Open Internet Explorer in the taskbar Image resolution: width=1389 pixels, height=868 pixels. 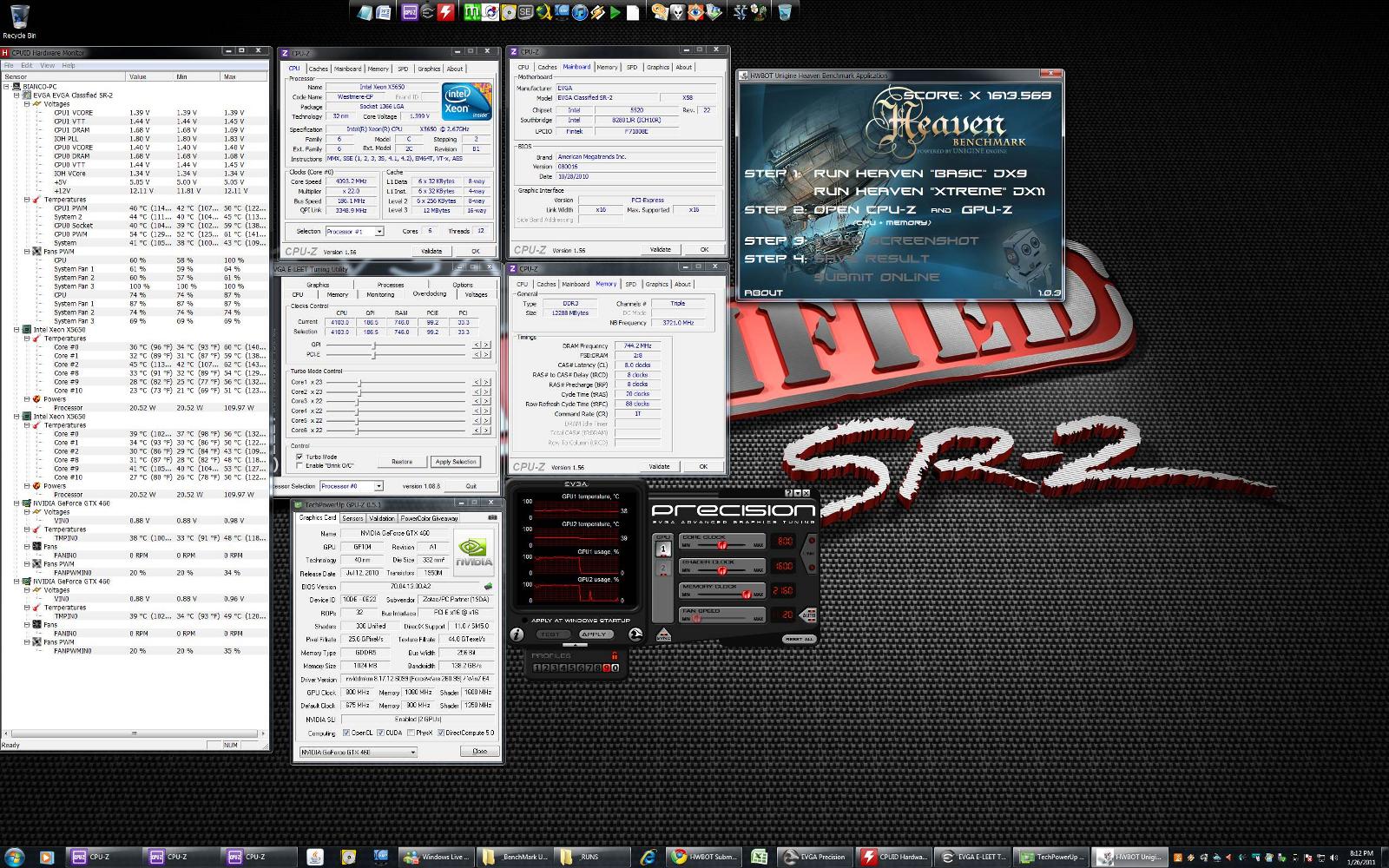pos(647,857)
